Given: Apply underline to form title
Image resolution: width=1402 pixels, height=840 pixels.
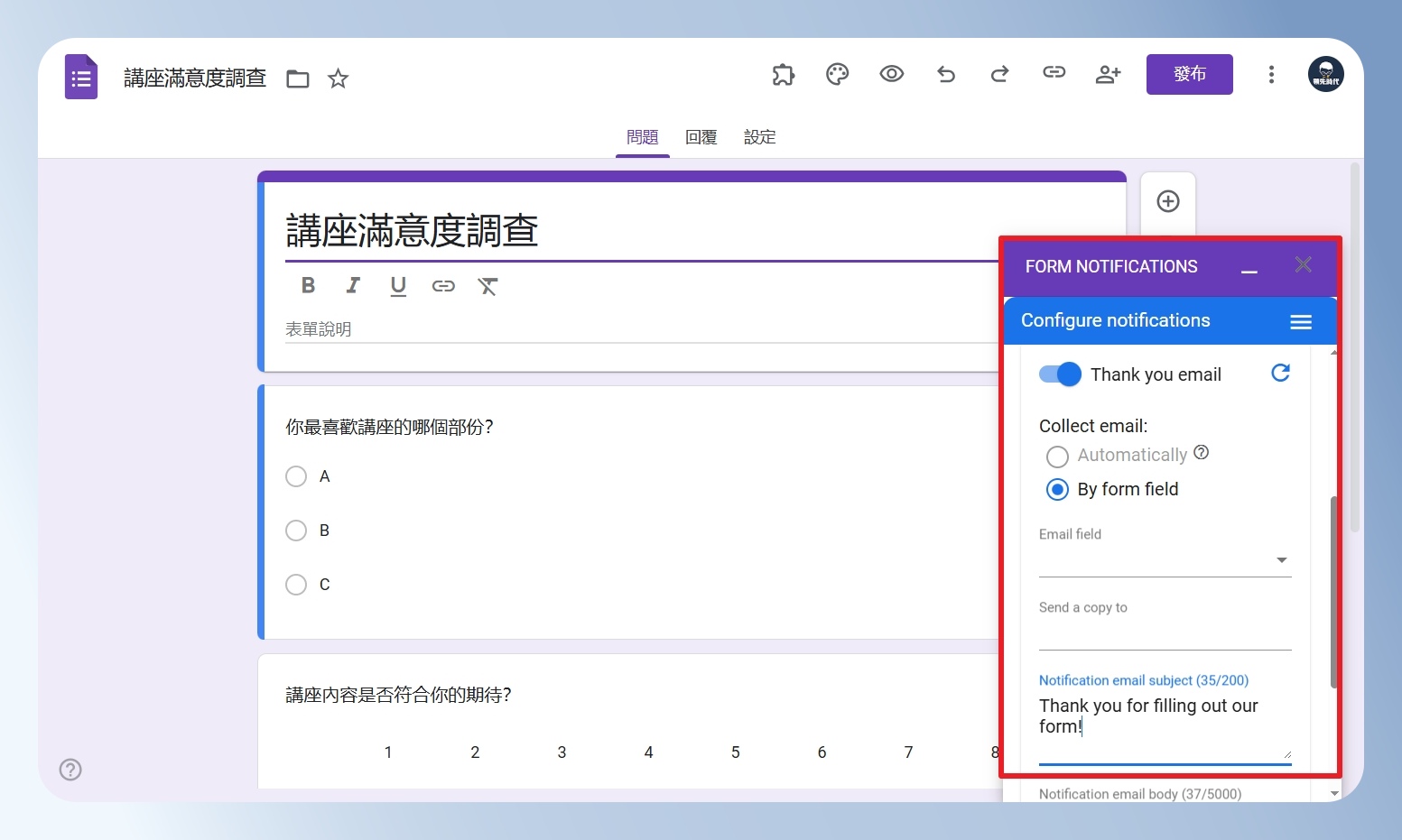Looking at the screenshot, I should pos(398,287).
